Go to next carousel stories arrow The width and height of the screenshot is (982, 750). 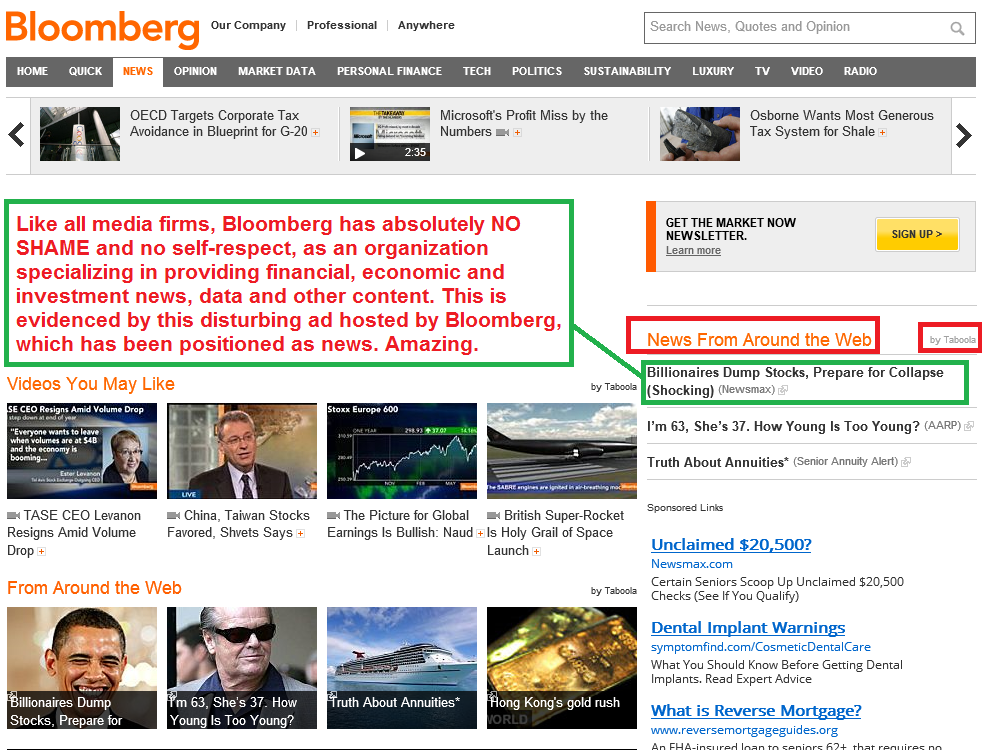964,135
